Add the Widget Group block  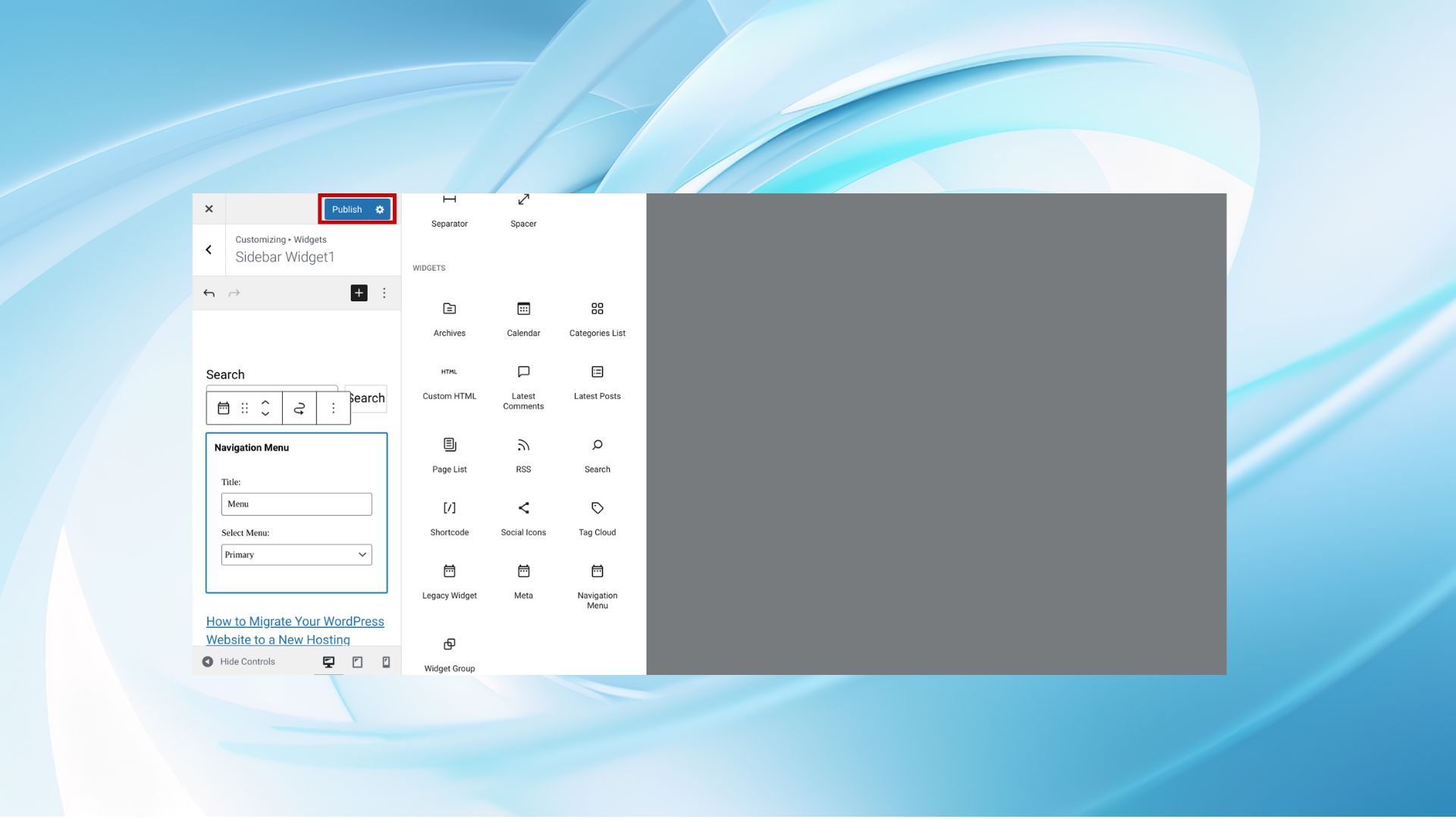(x=449, y=654)
